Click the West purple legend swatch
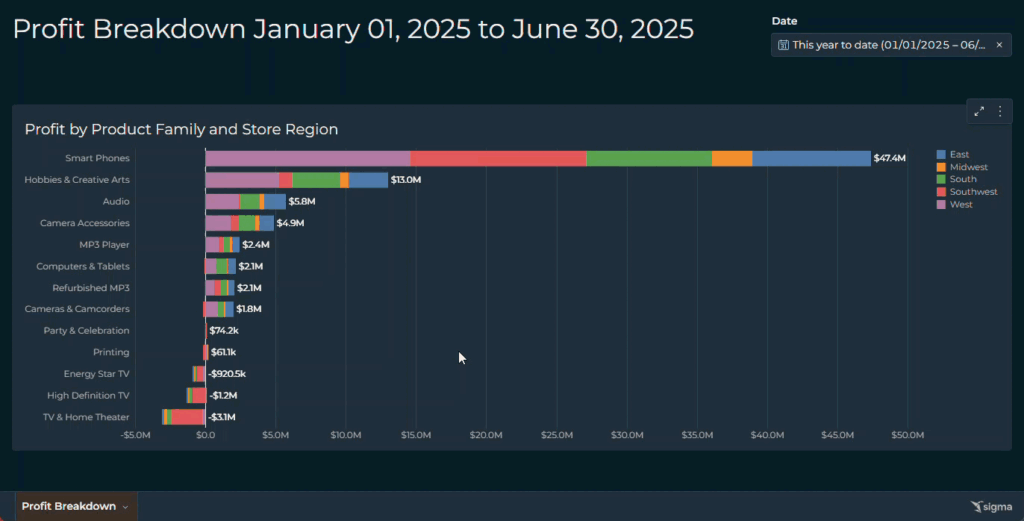 (941, 205)
